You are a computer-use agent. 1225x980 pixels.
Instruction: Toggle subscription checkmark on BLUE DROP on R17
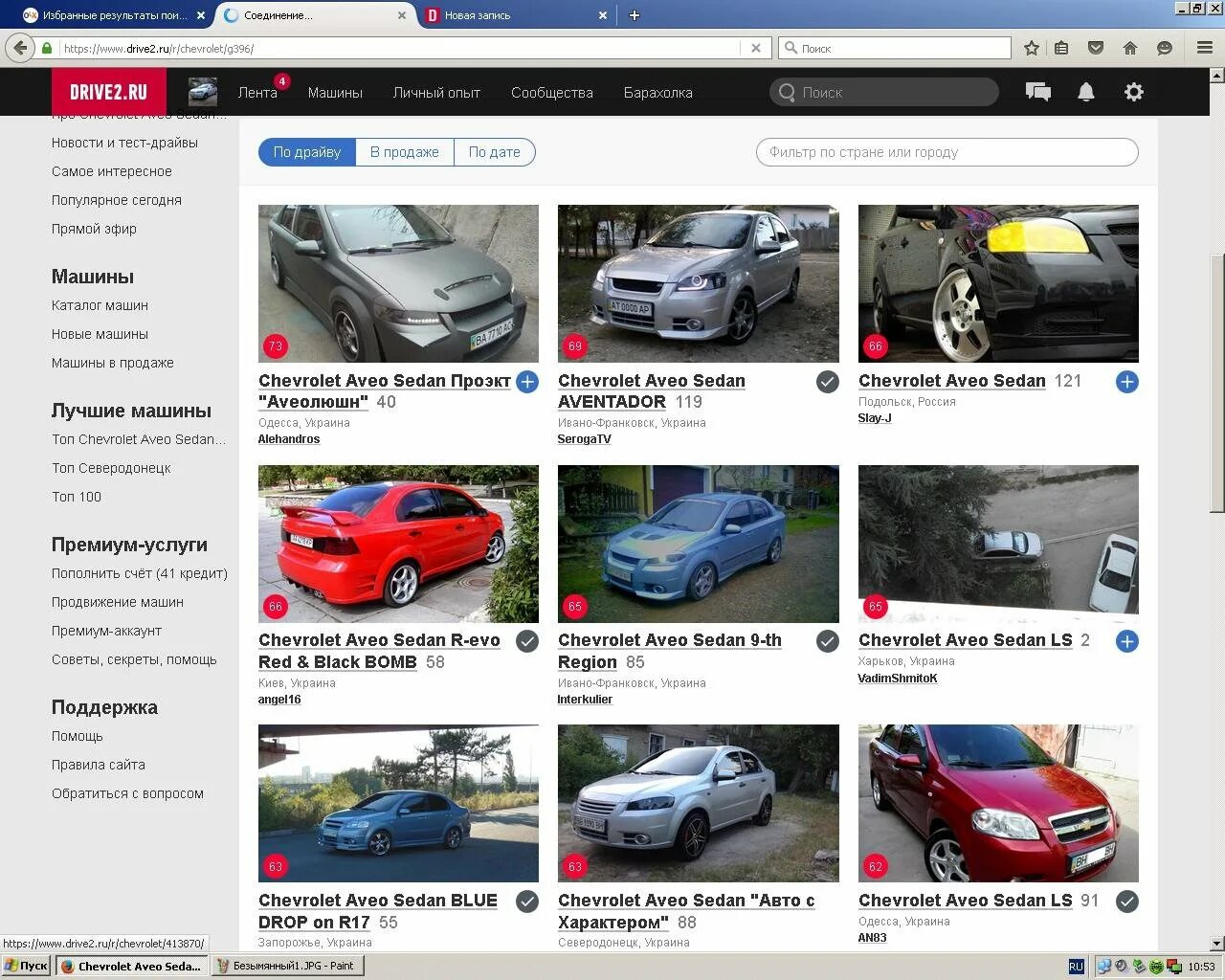tap(527, 902)
